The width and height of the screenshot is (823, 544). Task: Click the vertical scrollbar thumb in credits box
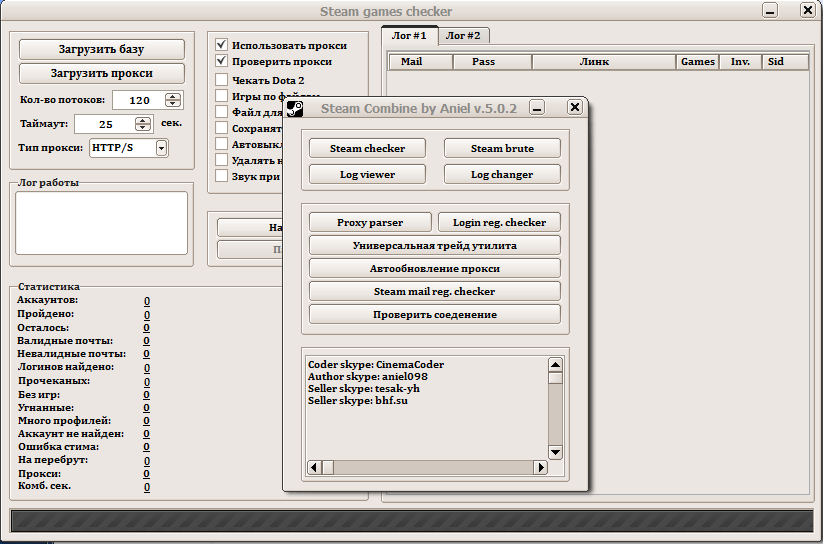555,378
